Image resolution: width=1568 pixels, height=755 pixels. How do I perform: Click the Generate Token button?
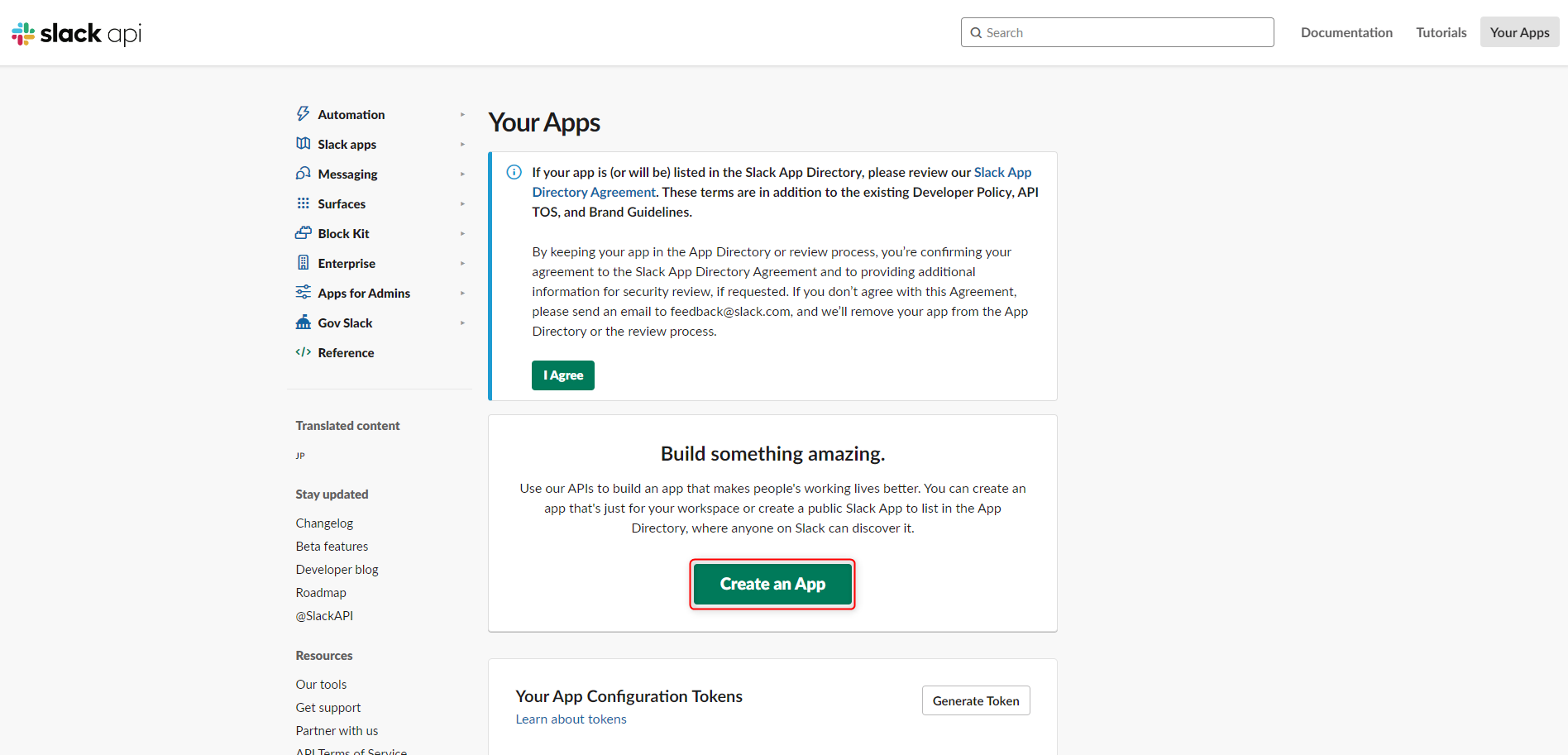(x=976, y=700)
